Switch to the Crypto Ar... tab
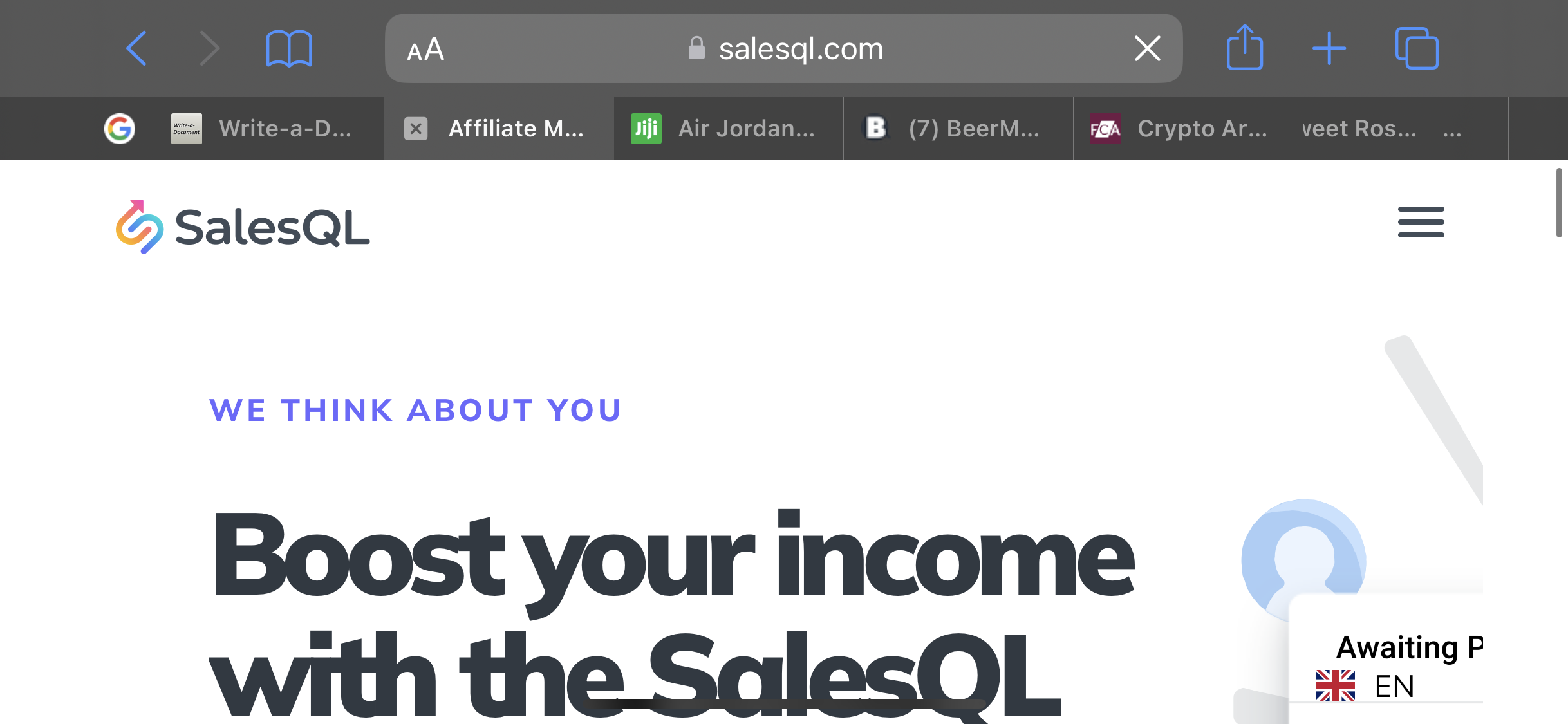1568x724 pixels. (1188, 129)
